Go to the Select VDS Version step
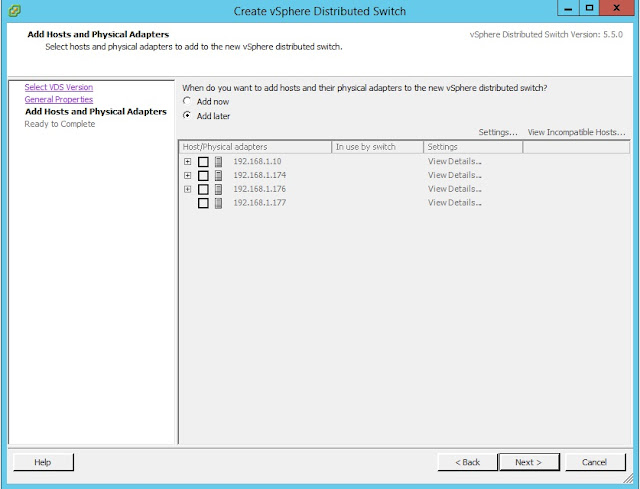 click(x=59, y=87)
